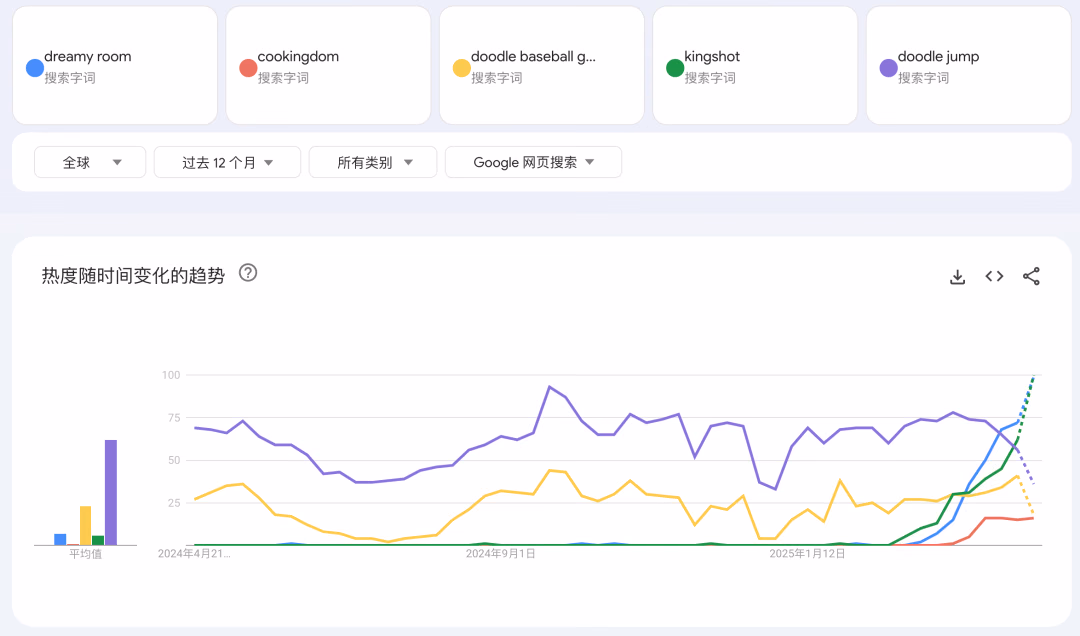Click the 平均值 label under the bars
The width and height of the screenshot is (1080, 636).
(x=85, y=554)
